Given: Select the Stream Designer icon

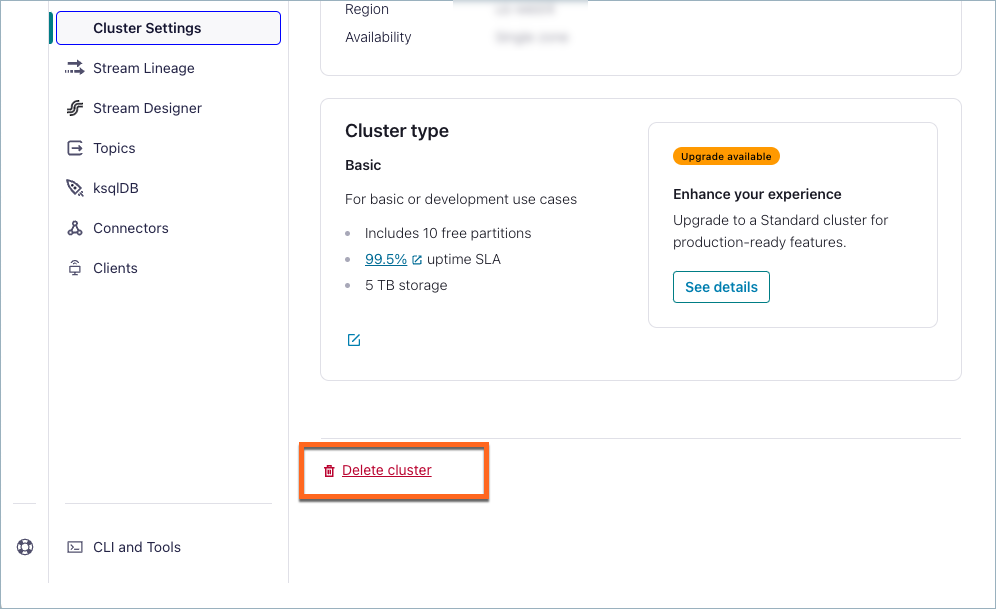Looking at the screenshot, I should [73, 107].
